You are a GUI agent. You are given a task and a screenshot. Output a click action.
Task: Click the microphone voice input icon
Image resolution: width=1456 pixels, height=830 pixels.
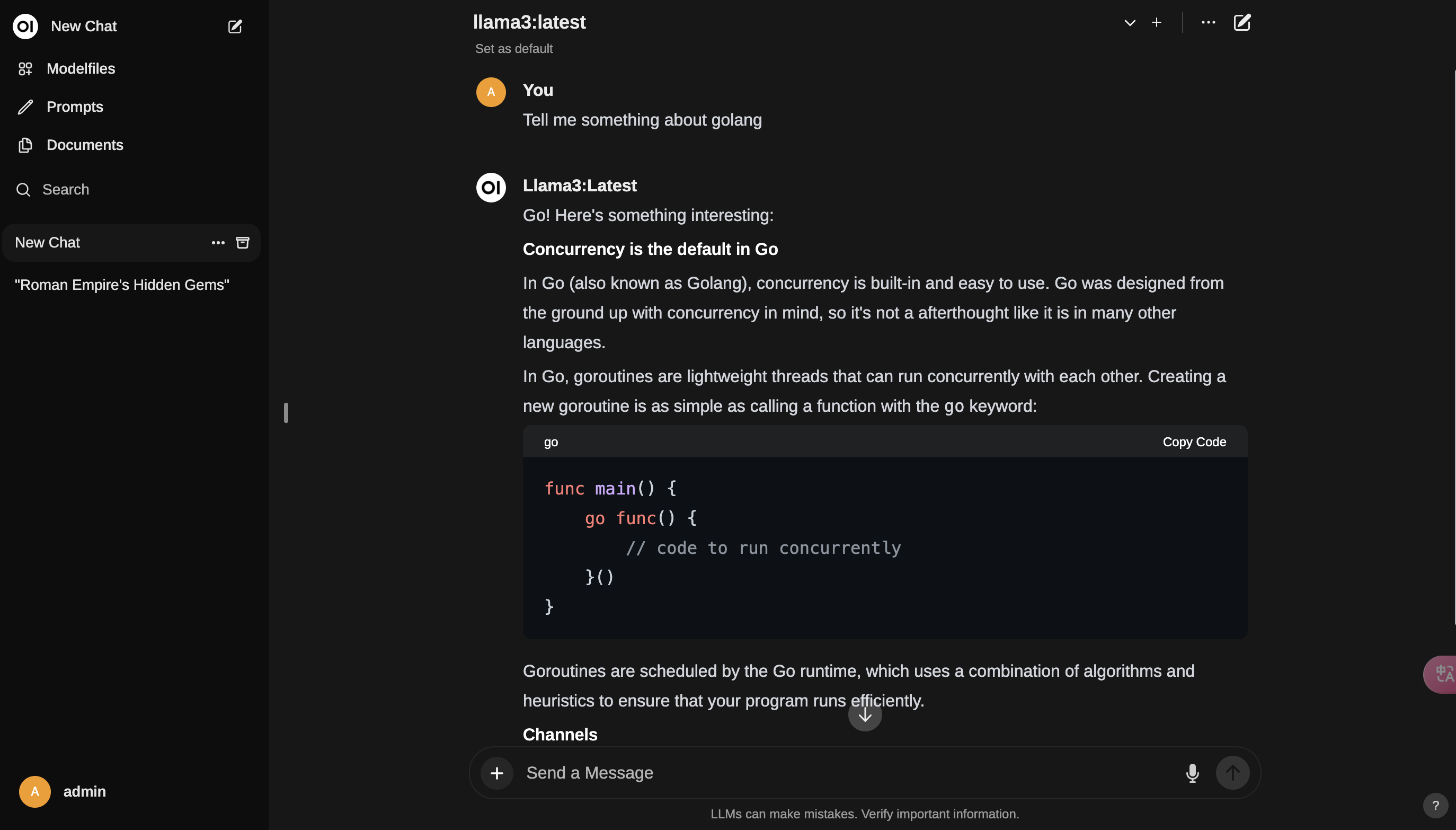(1192, 773)
